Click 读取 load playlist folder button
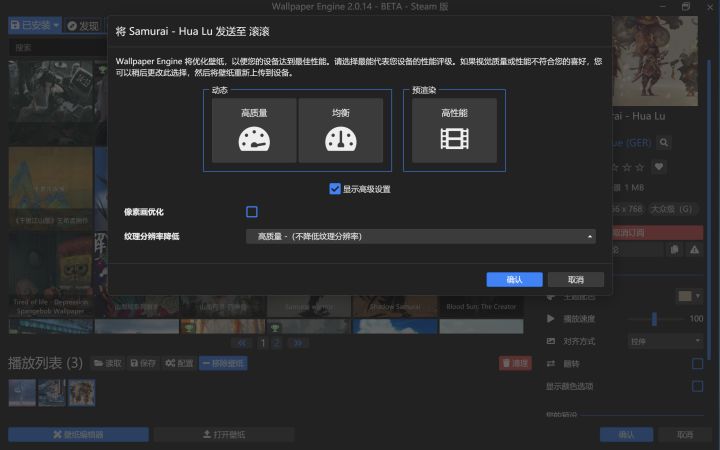Viewport: 720px width, 450px height. tap(108, 363)
